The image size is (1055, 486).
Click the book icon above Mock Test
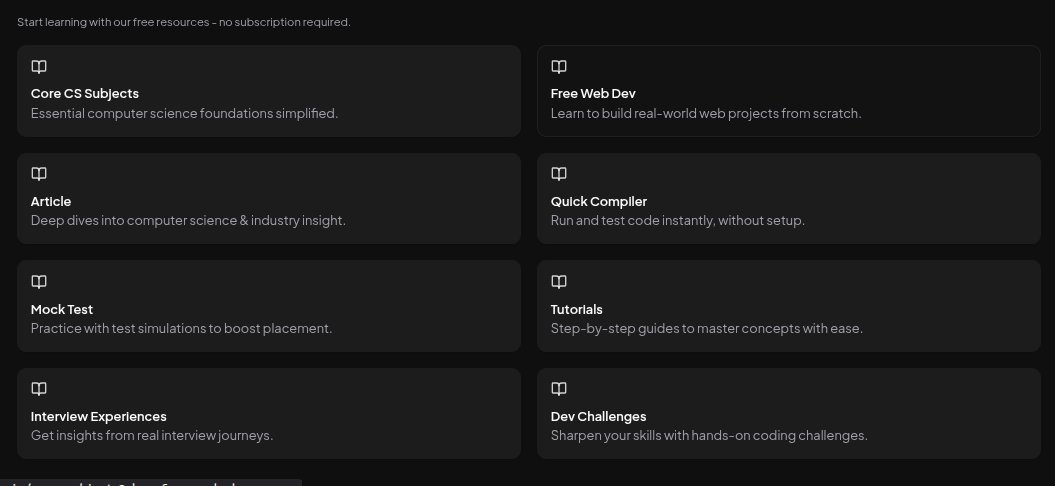39,281
